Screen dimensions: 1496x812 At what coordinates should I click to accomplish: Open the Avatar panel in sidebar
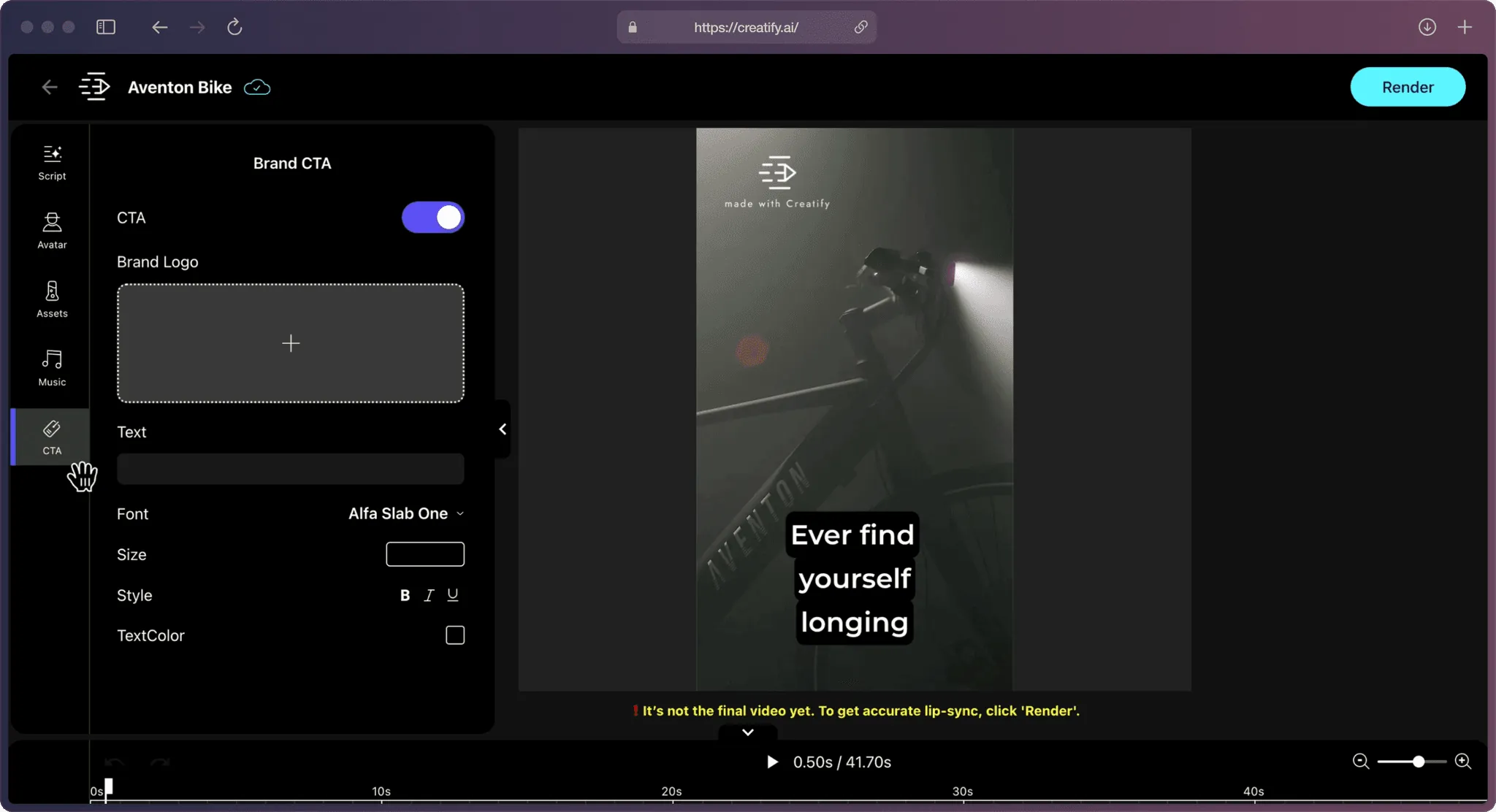(x=52, y=231)
